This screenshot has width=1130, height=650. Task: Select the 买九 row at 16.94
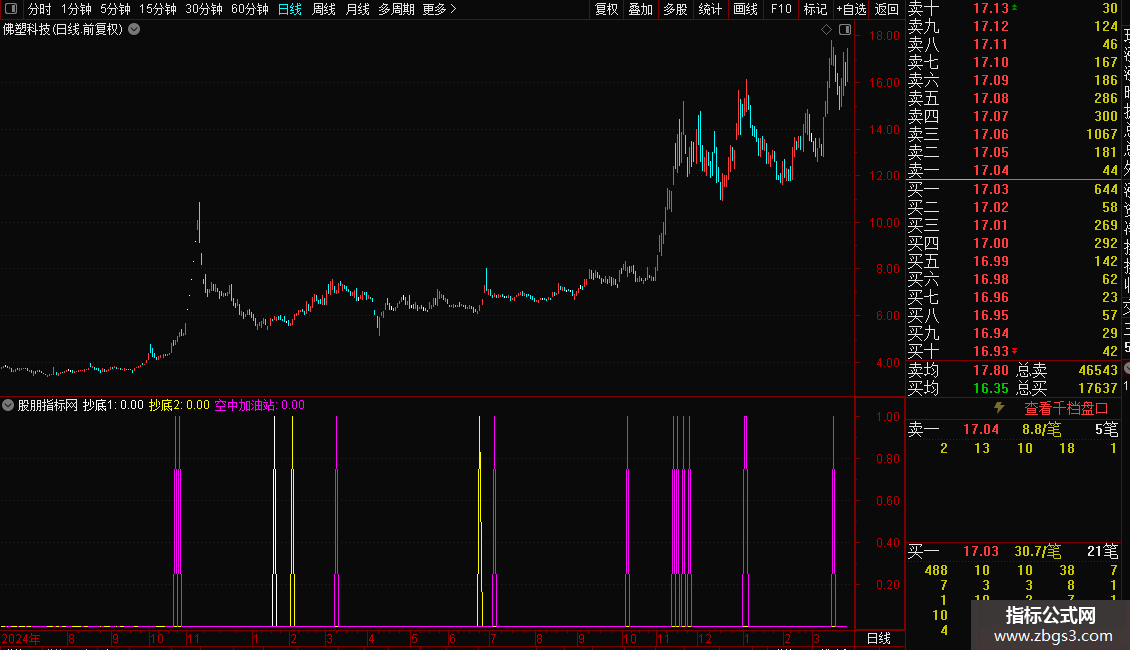(1013, 333)
